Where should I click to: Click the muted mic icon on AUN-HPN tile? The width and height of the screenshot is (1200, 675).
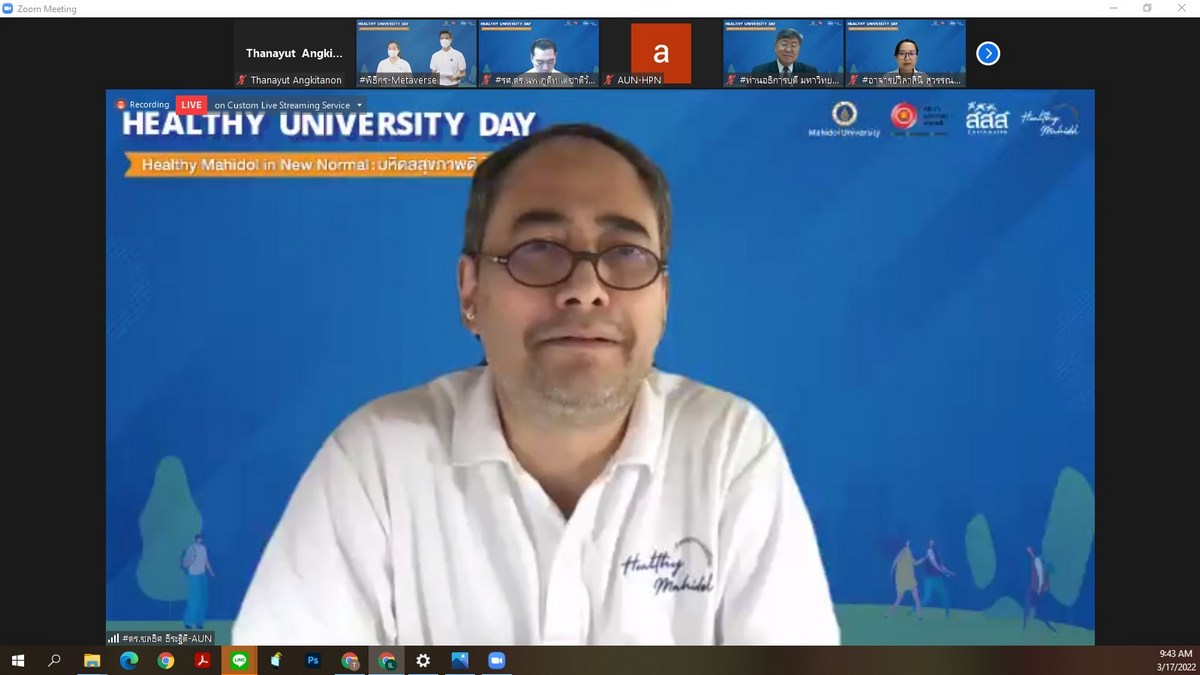pyautogui.click(x=608, y=80)
